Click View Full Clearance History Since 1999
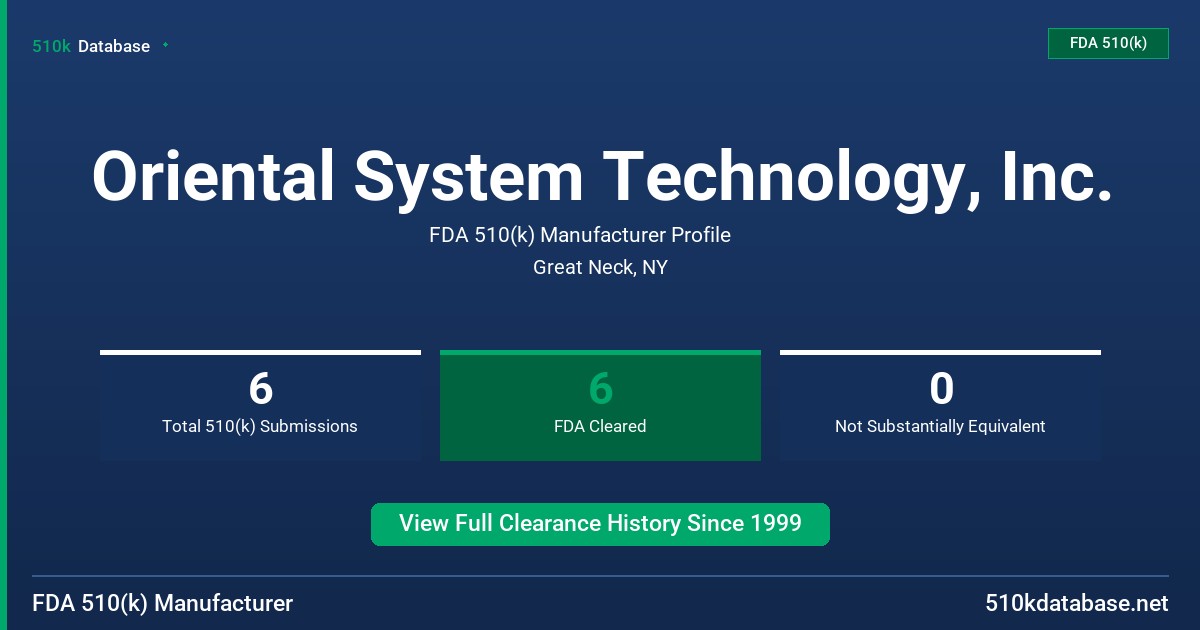1200x630 pixels. [600, 524]
